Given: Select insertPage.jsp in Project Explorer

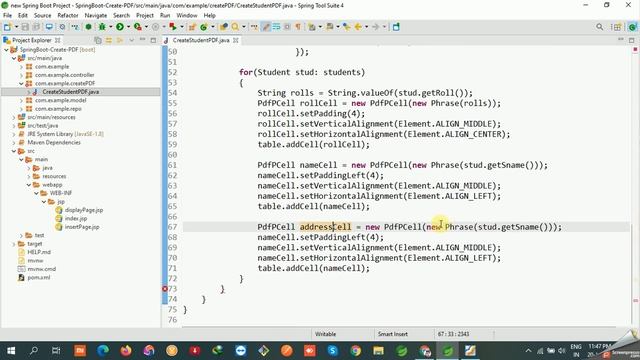Looking at the screenshot, I should pos(82,227).
